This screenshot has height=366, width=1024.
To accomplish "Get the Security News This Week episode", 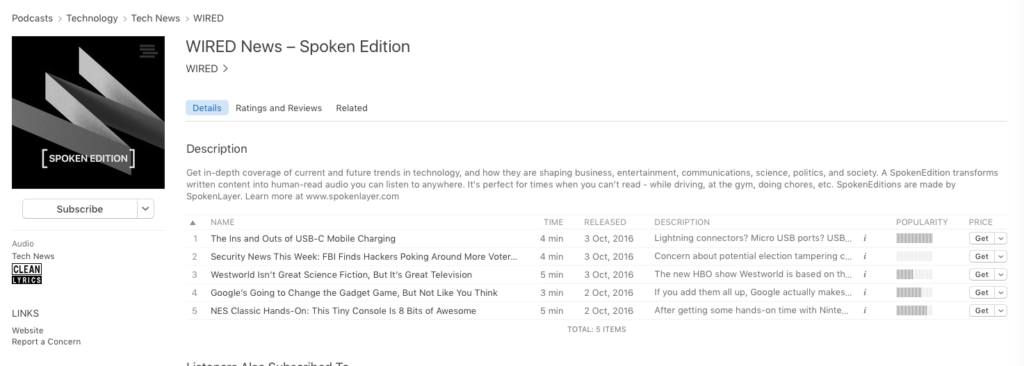I will coord(982,257).
